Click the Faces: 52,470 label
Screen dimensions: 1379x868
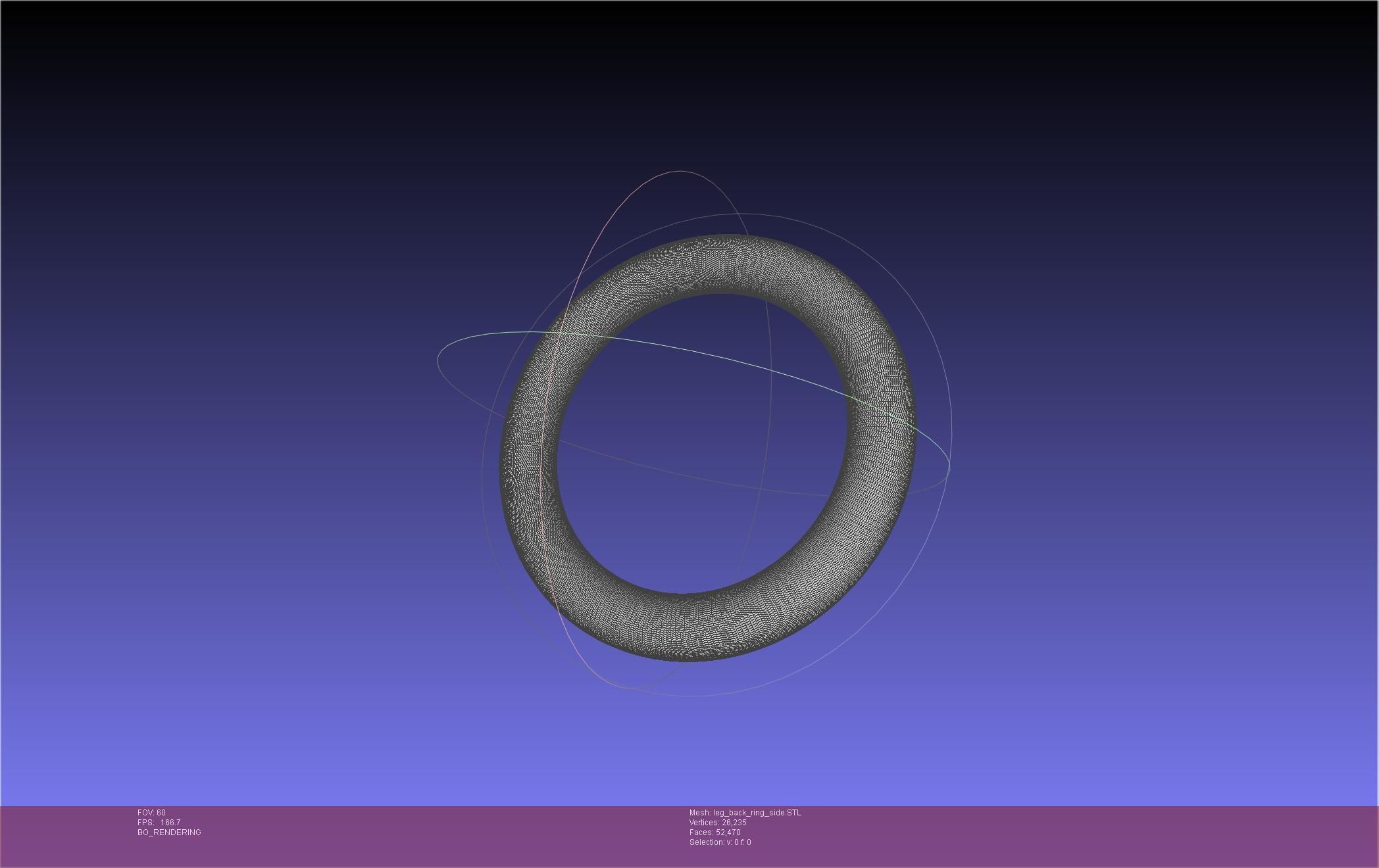[715, 832]
